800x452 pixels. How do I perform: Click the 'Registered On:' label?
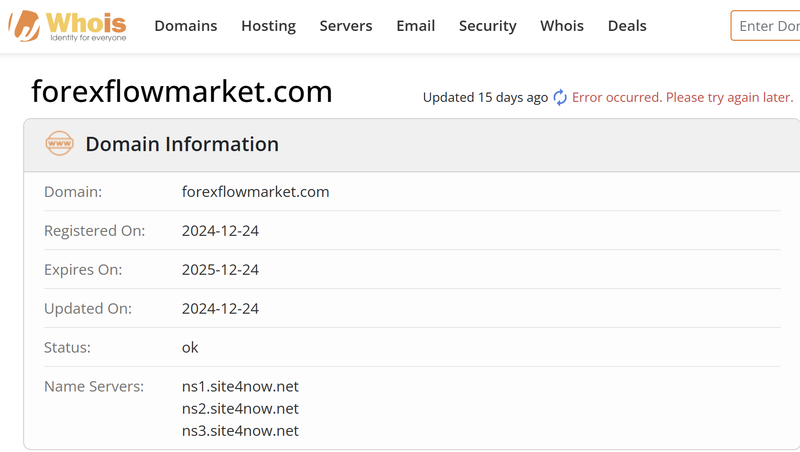point(94,231)
